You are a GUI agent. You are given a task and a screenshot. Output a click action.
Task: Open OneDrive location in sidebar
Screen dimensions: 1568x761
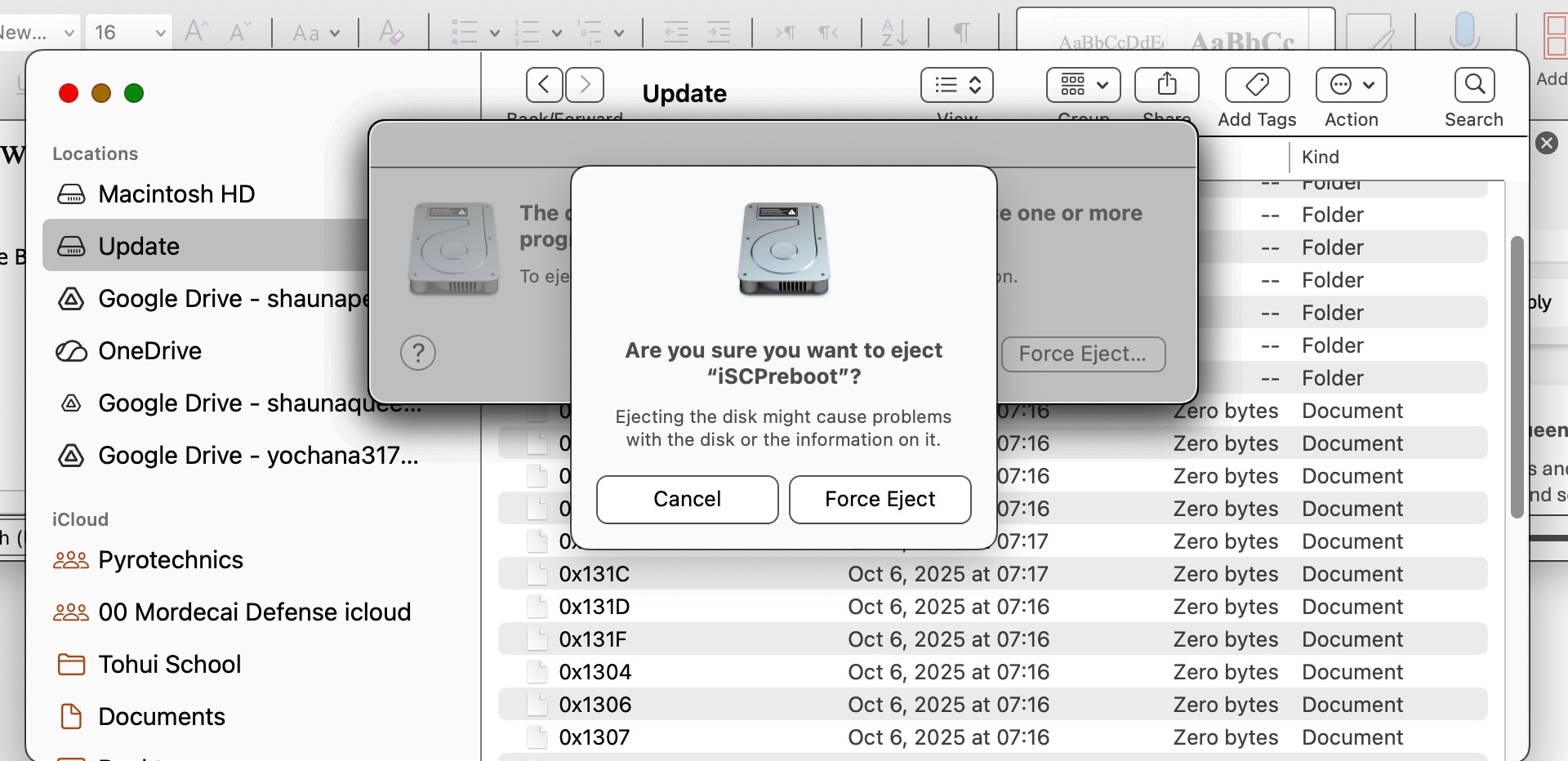pyautogui.click(x=149, y=351)
